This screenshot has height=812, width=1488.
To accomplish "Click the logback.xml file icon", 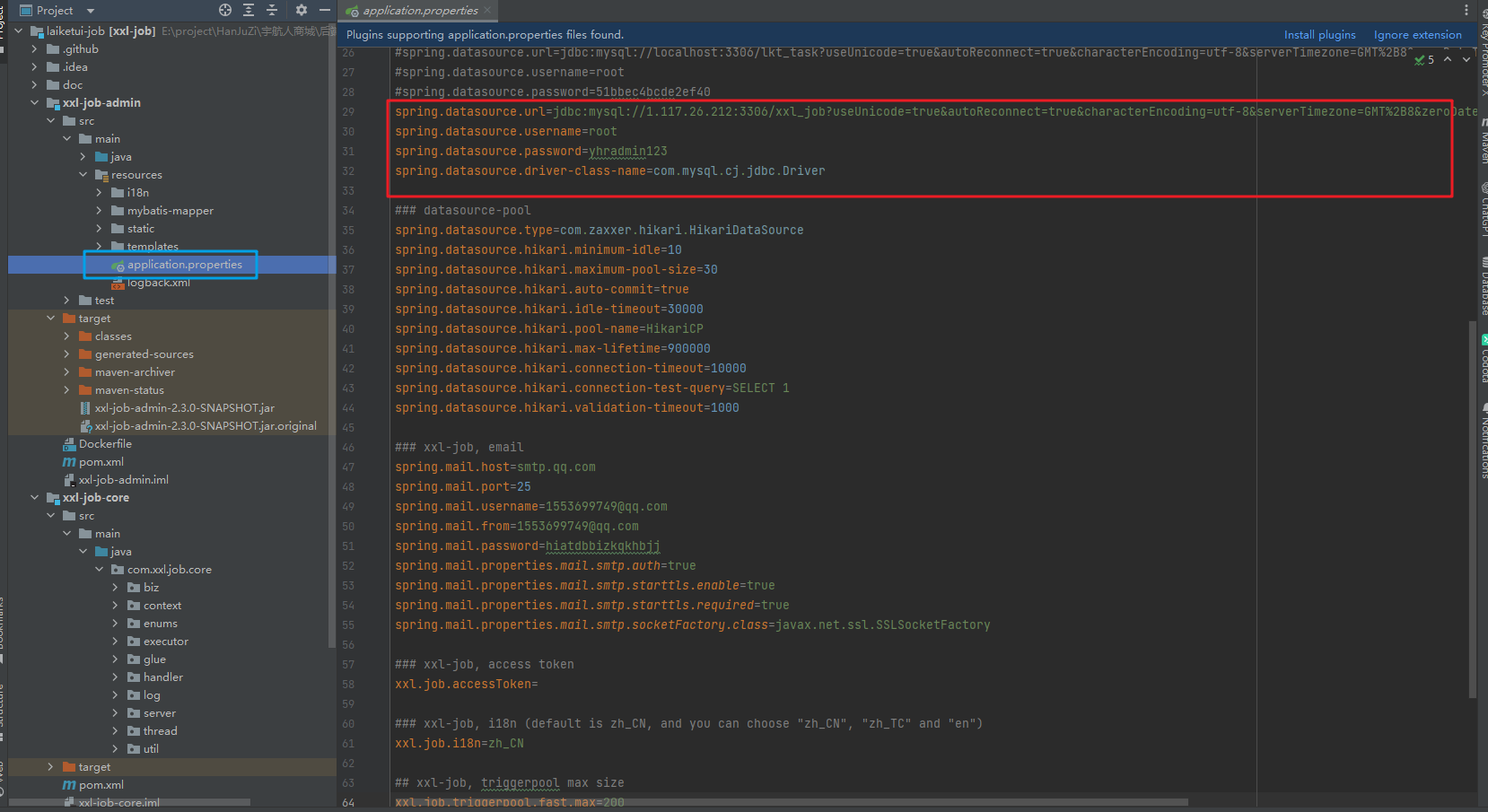I will [x=118, y=284].
